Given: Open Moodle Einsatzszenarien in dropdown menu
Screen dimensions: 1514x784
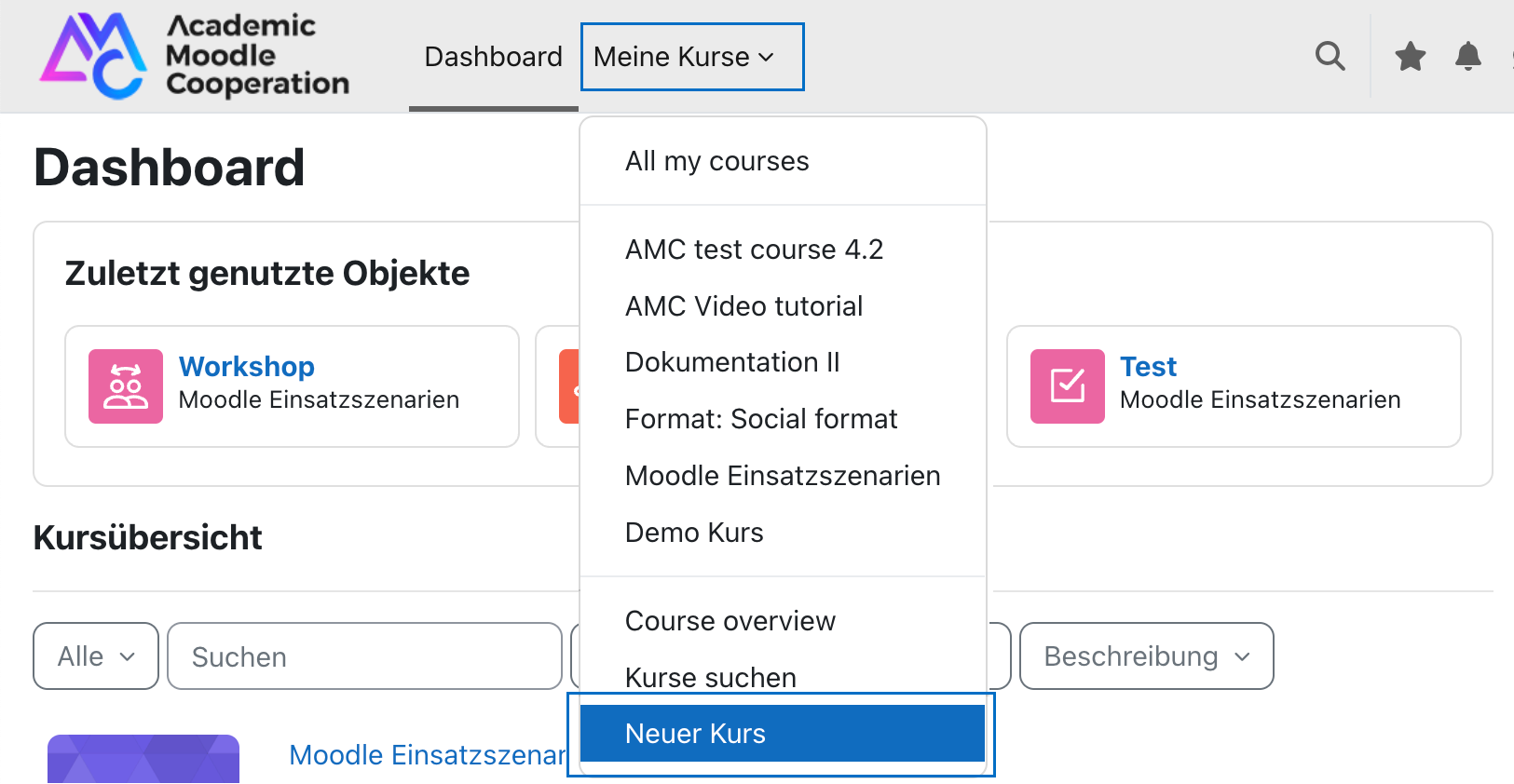Looking at the screenshot, I should (x=783, y=476).
